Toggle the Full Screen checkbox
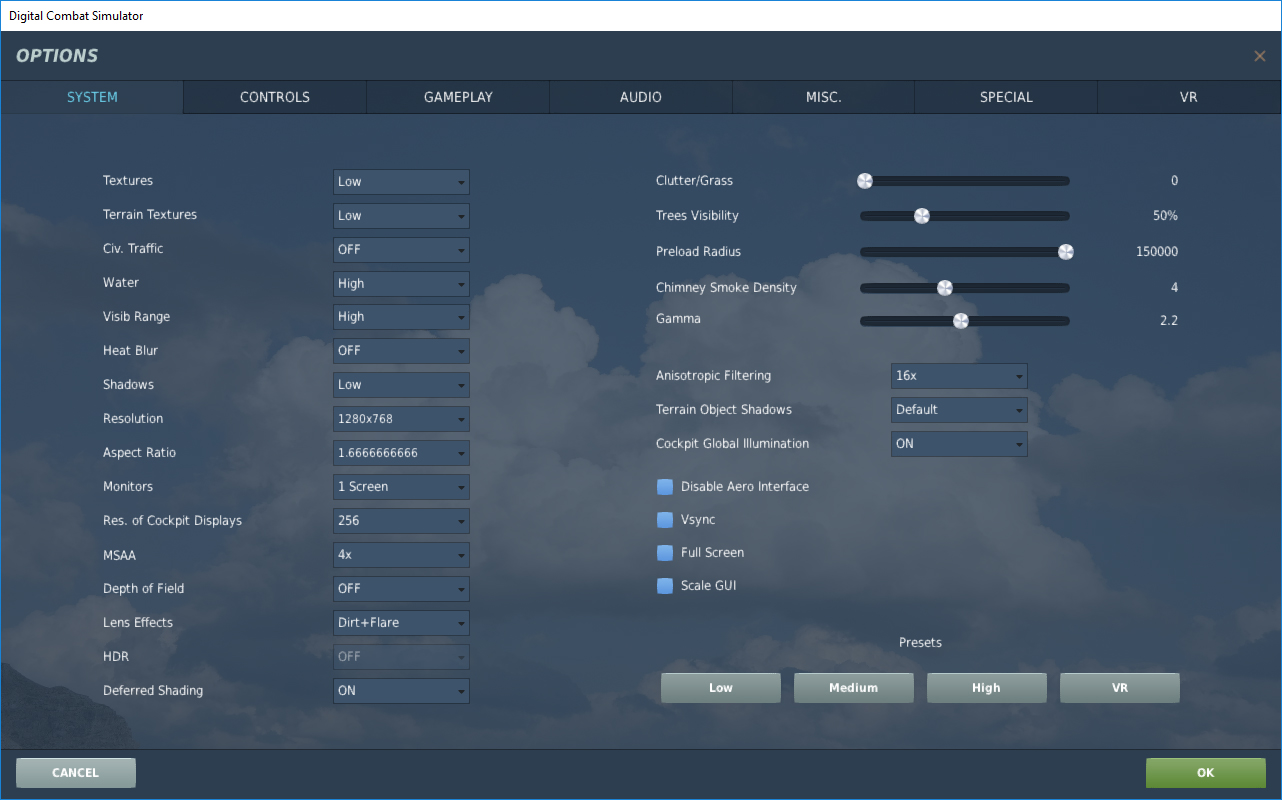Viewport: 1282px width, 800px height. click(665, 553)
